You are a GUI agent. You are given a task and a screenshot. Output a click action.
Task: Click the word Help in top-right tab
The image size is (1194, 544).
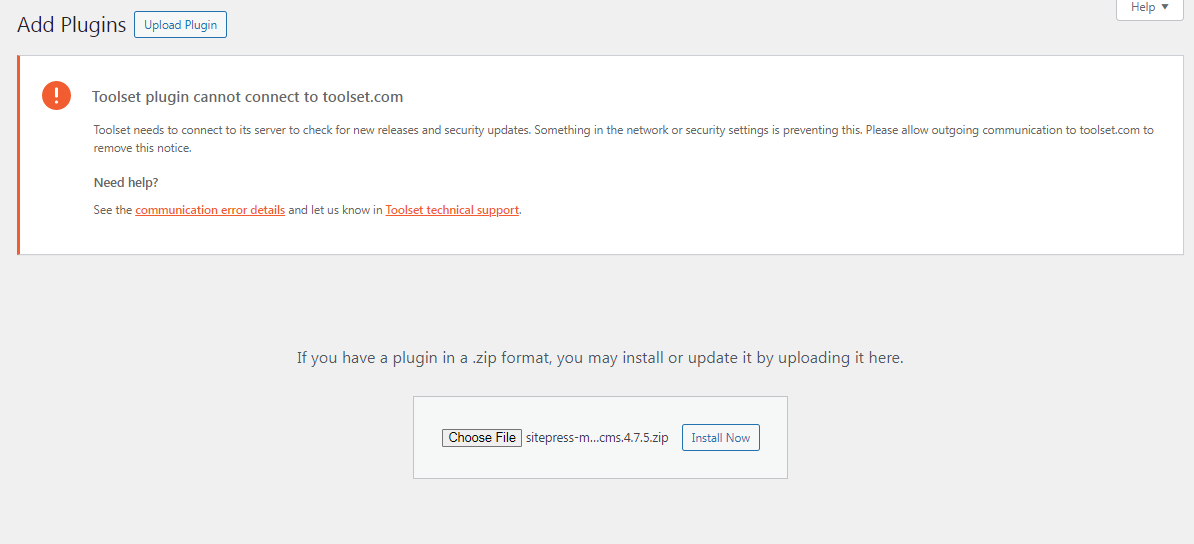pyautogui.click(x=1143, y=7)
